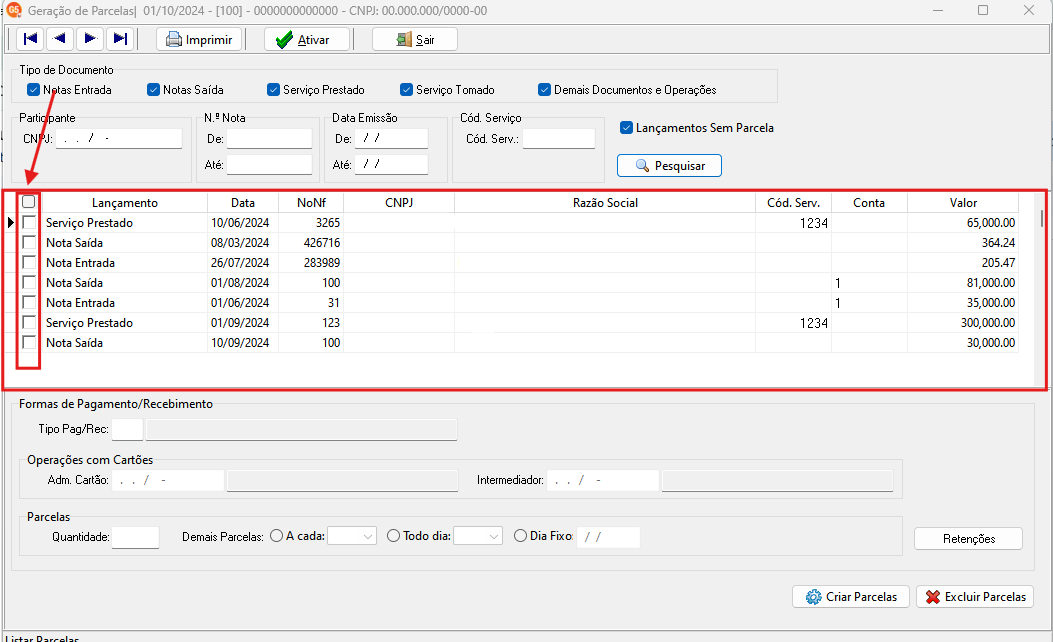Screen dimensions: 1053x642
Task: Click the date cell 26/07/2024
Action: coord(243,263)
